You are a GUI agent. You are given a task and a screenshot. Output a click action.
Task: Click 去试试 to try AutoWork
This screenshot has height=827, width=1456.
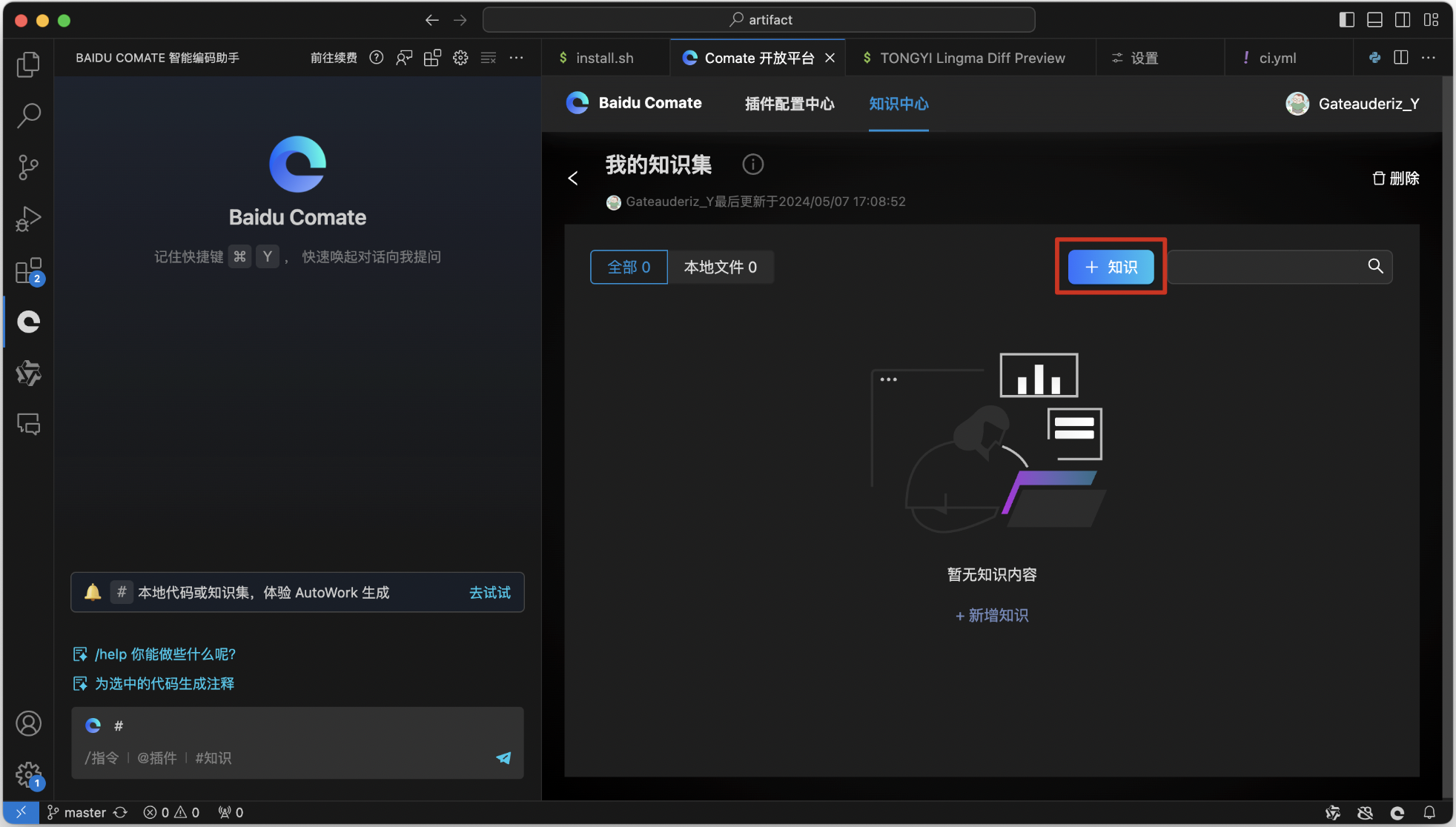tap(490, 592)
